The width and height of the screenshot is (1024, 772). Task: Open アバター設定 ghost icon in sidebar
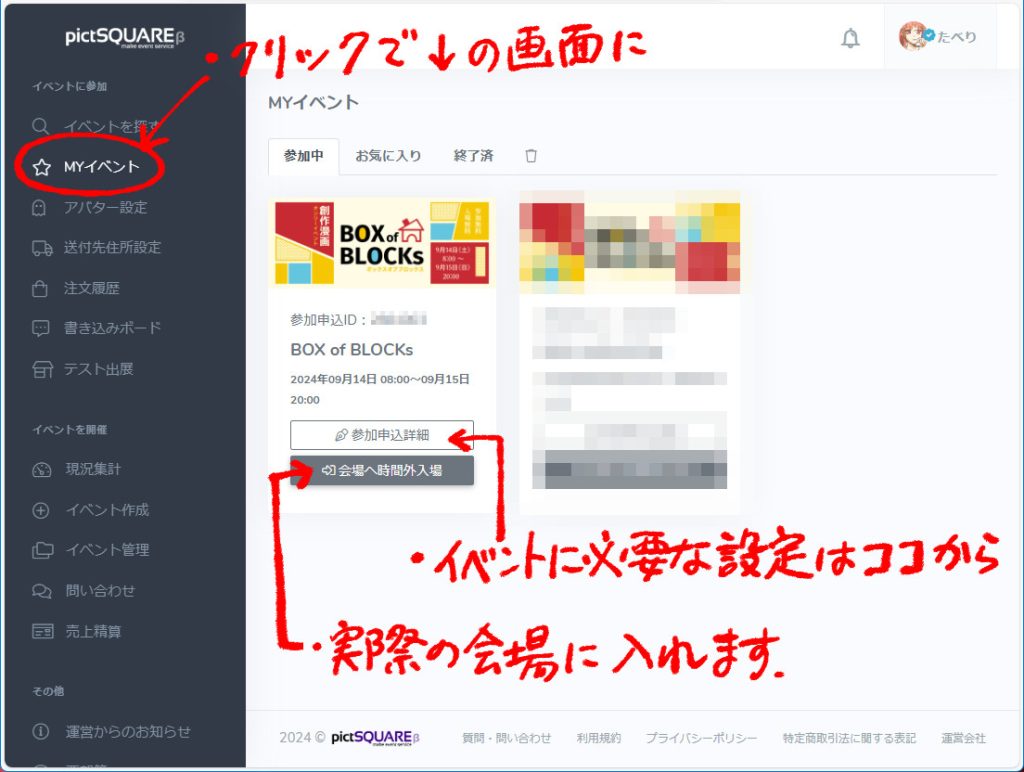pos(41,208)
